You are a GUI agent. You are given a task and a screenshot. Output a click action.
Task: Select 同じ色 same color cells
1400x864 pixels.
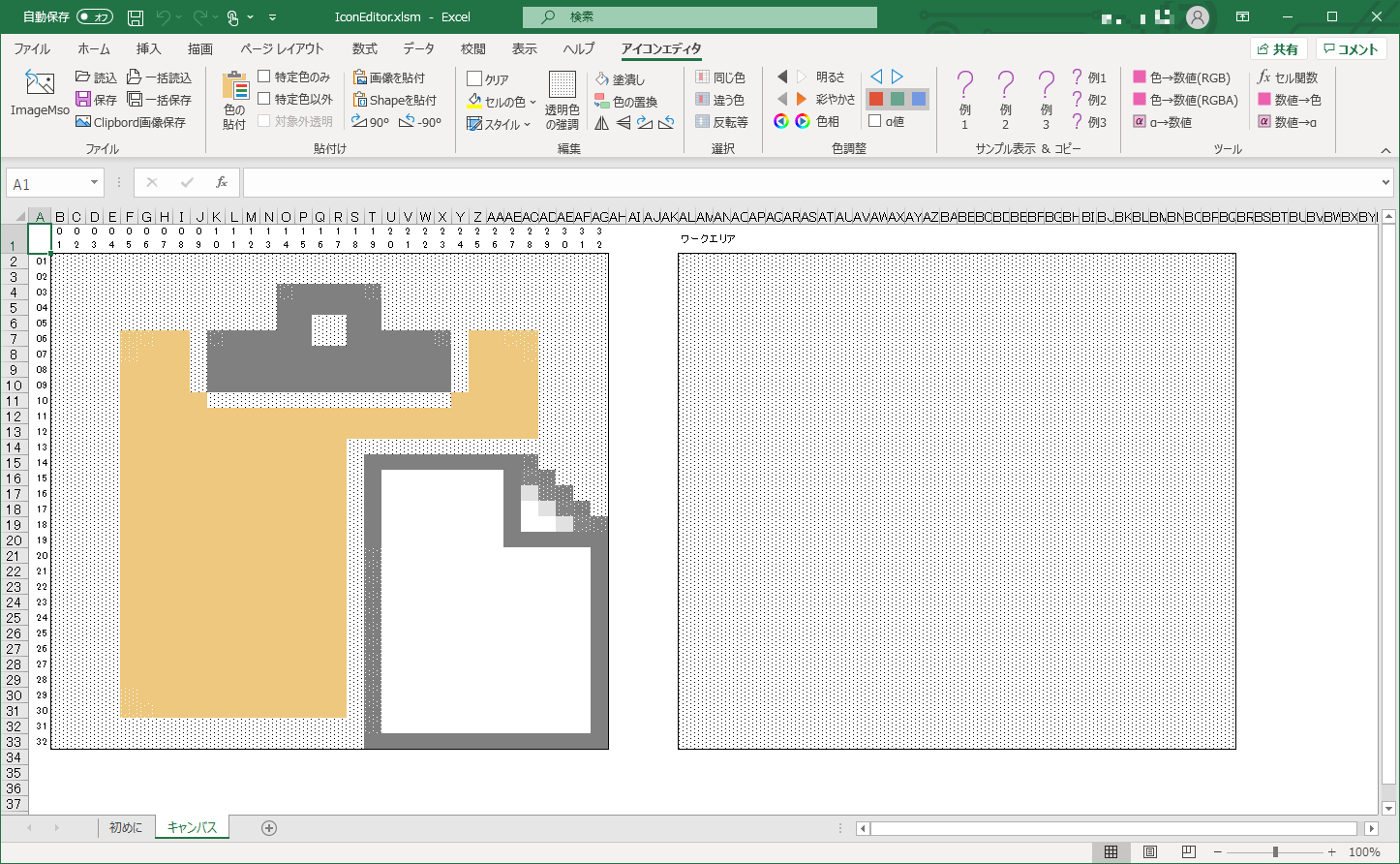point(720,77)
